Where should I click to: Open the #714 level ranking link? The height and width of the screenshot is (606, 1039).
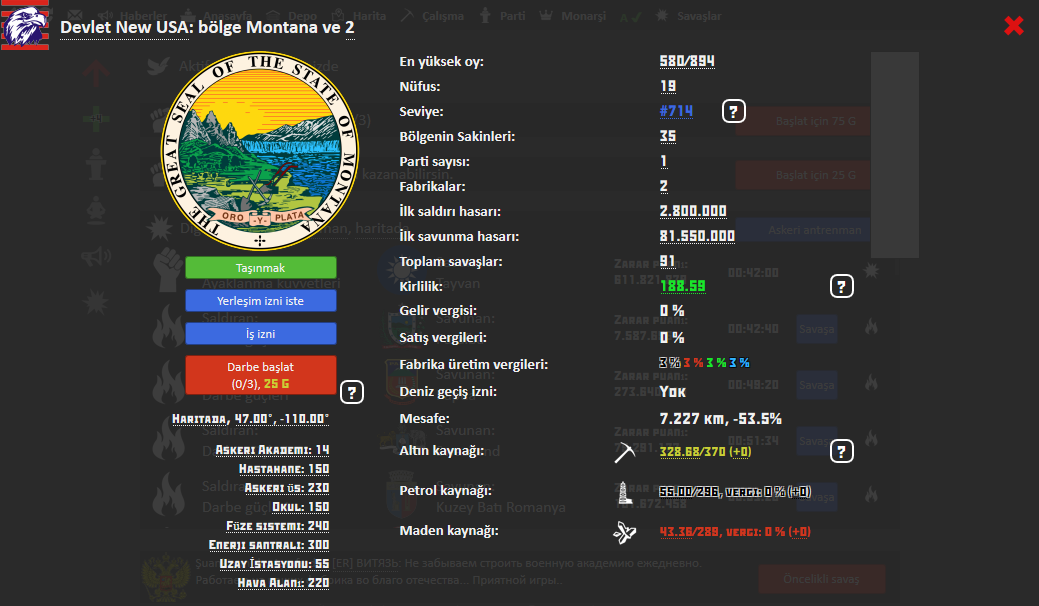click(676, 111)
